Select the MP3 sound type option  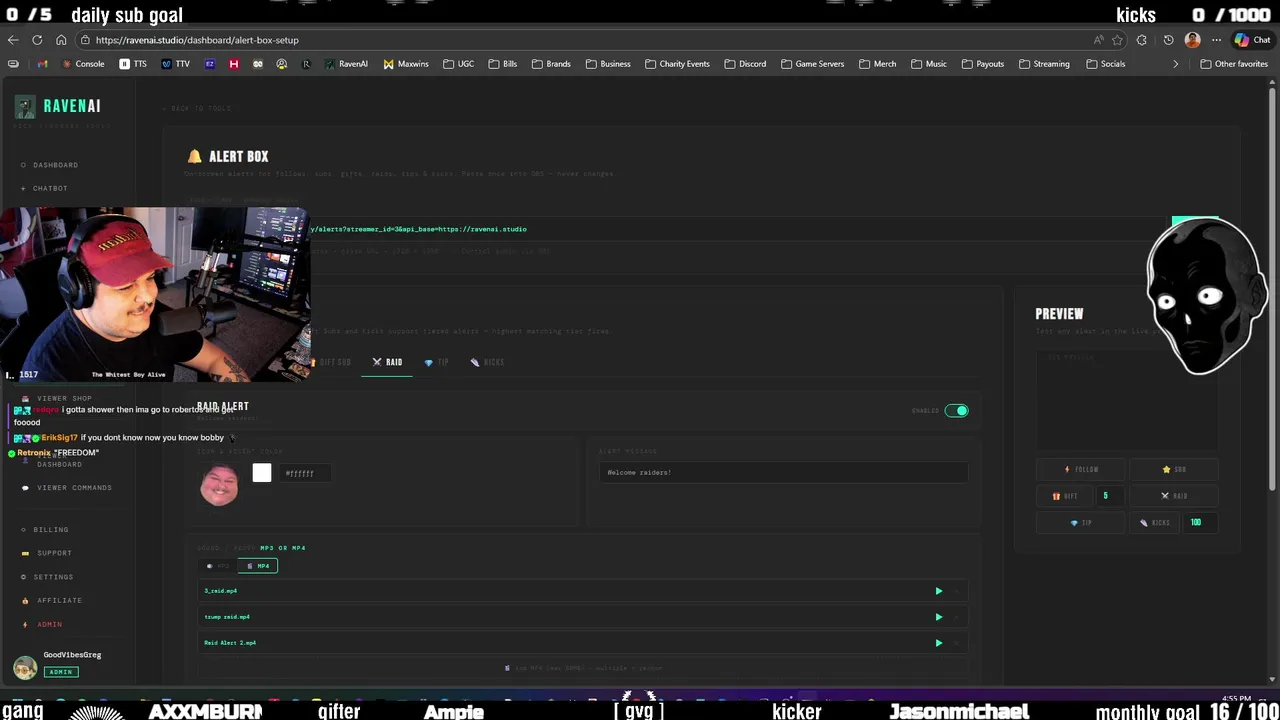(219, 566)
